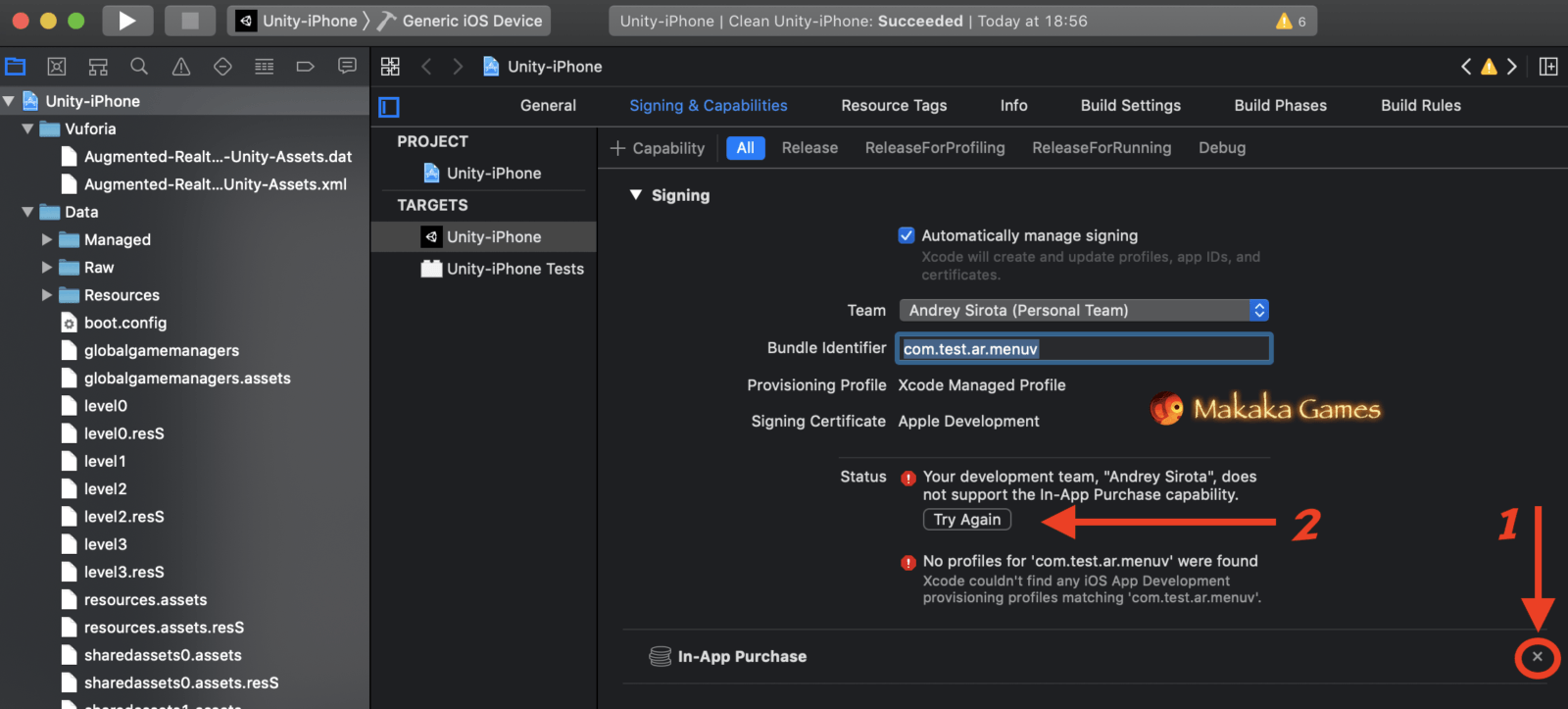Open the Project navigator folder icon

click(16, 67)
